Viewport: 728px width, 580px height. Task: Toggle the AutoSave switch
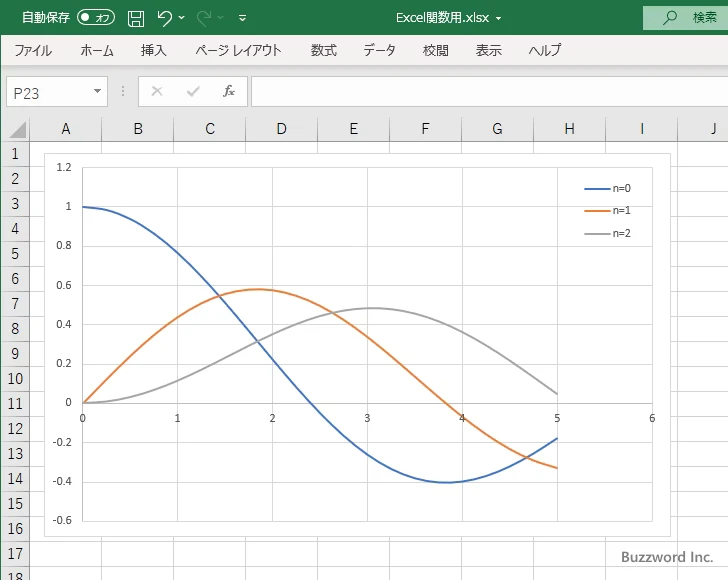96,18
